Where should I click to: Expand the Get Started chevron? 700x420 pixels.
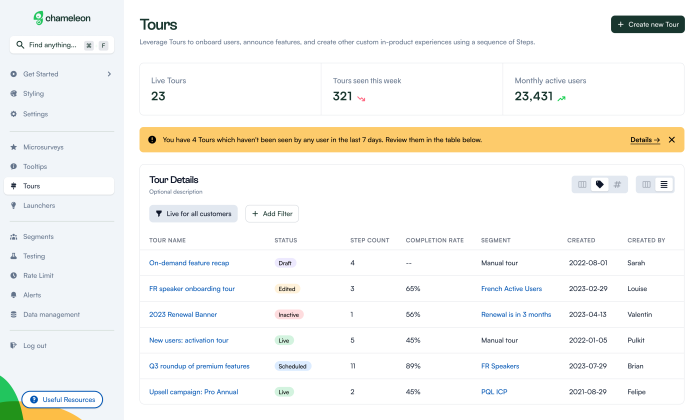pos(109,74)
